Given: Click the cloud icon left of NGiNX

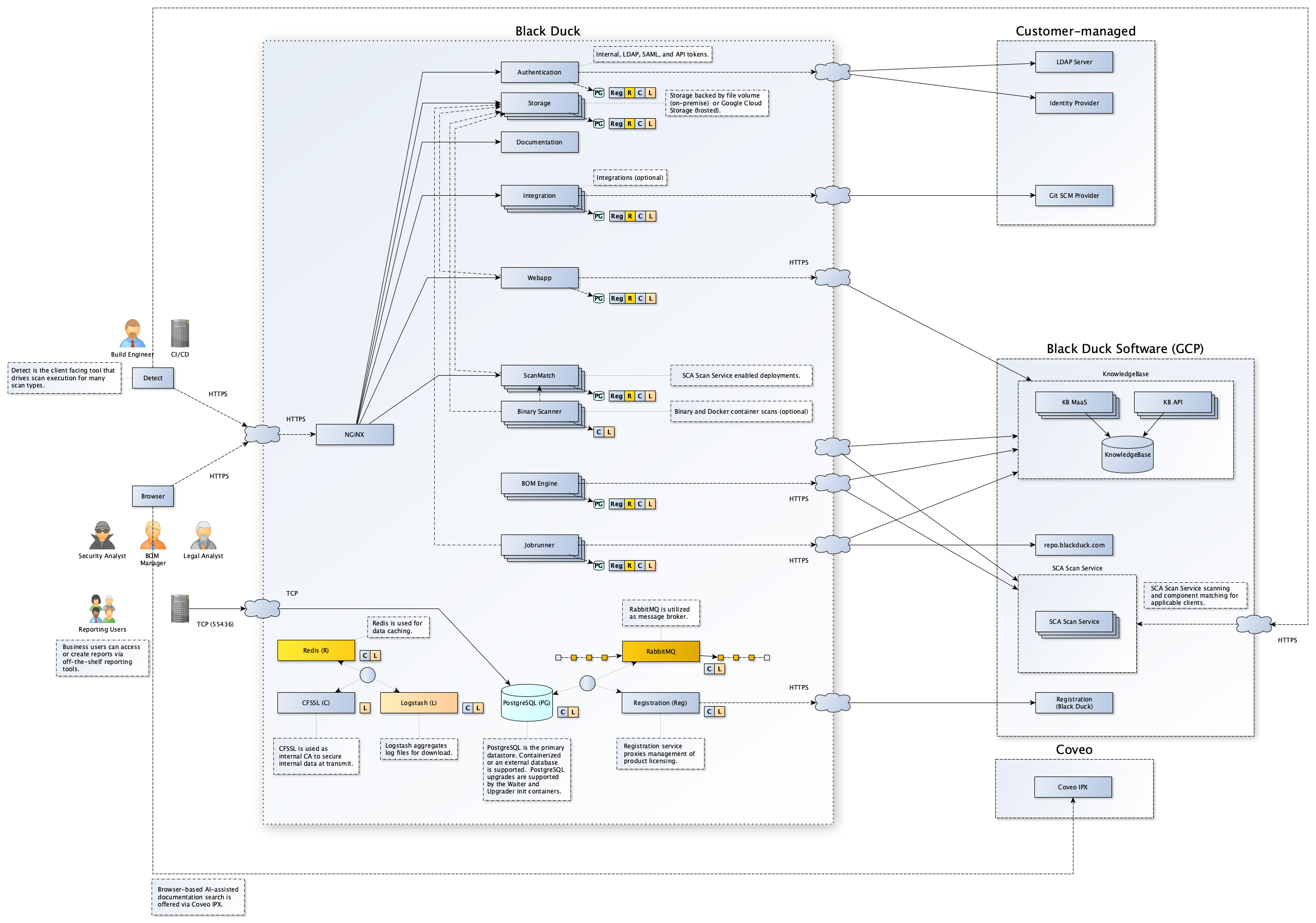Looking at the screenshot, I should click(x=262, y=434).
